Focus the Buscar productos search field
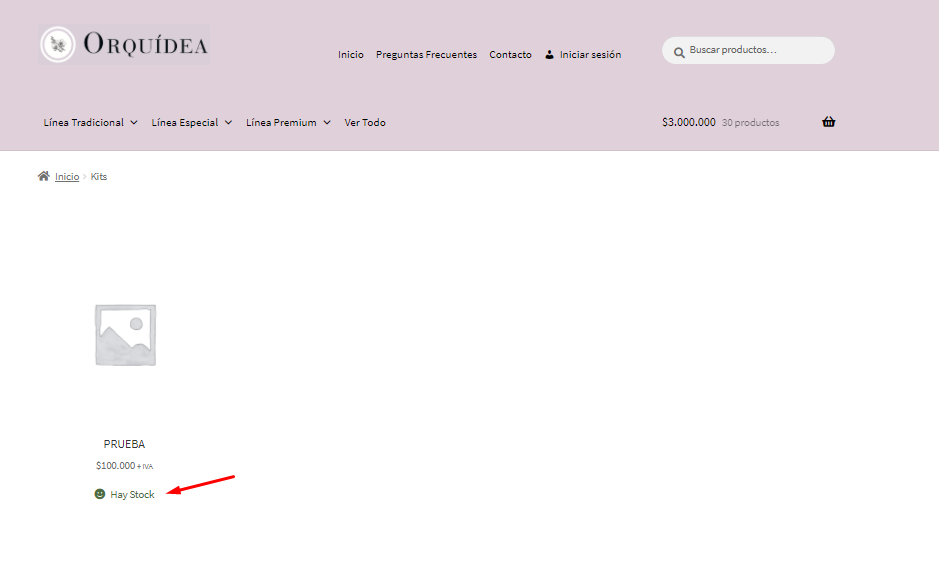 [x=755, y=50]
